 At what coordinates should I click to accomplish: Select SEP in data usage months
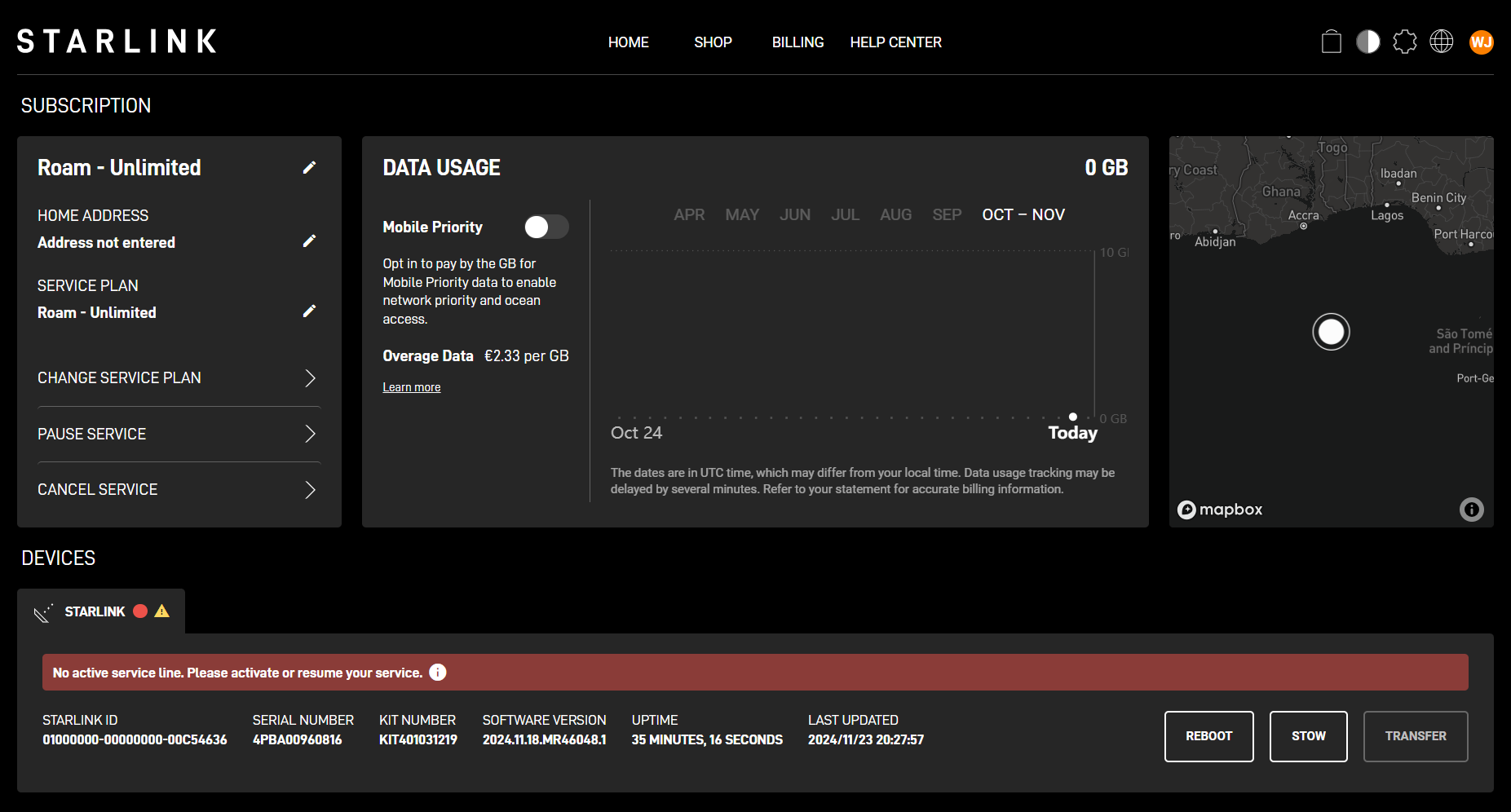(x=947, y=214)
